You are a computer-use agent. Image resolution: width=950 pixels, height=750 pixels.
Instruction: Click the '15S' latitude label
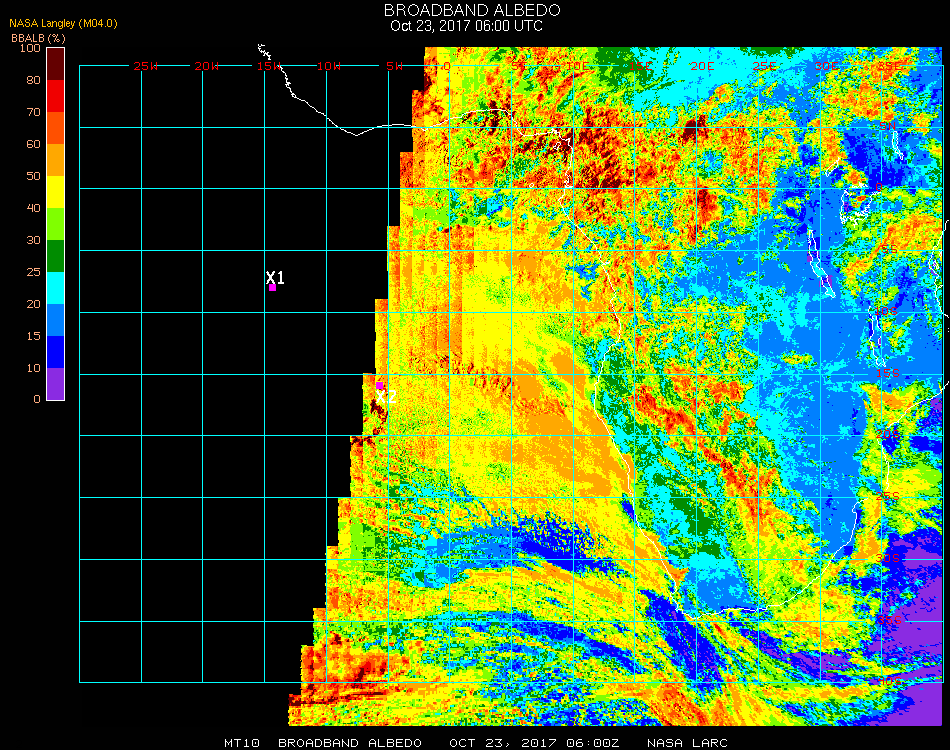(x=888, y=373)
